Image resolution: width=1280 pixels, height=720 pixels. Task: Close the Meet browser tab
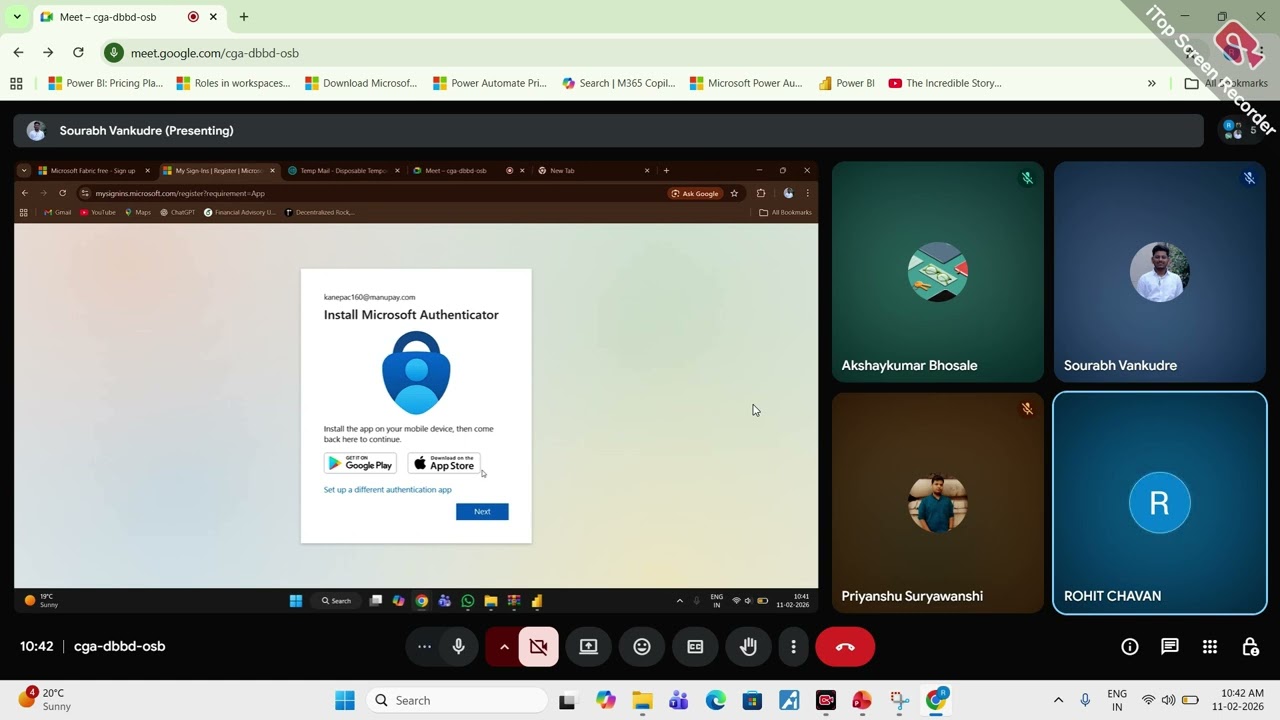pos(213,17)
